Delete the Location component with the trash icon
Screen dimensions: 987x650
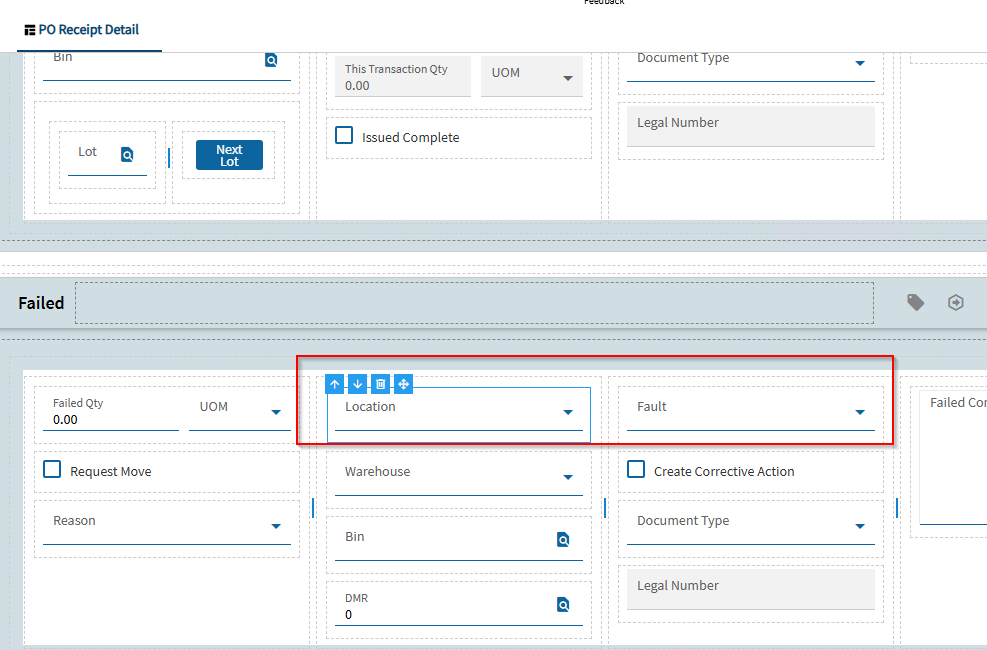tap(380, 384)
